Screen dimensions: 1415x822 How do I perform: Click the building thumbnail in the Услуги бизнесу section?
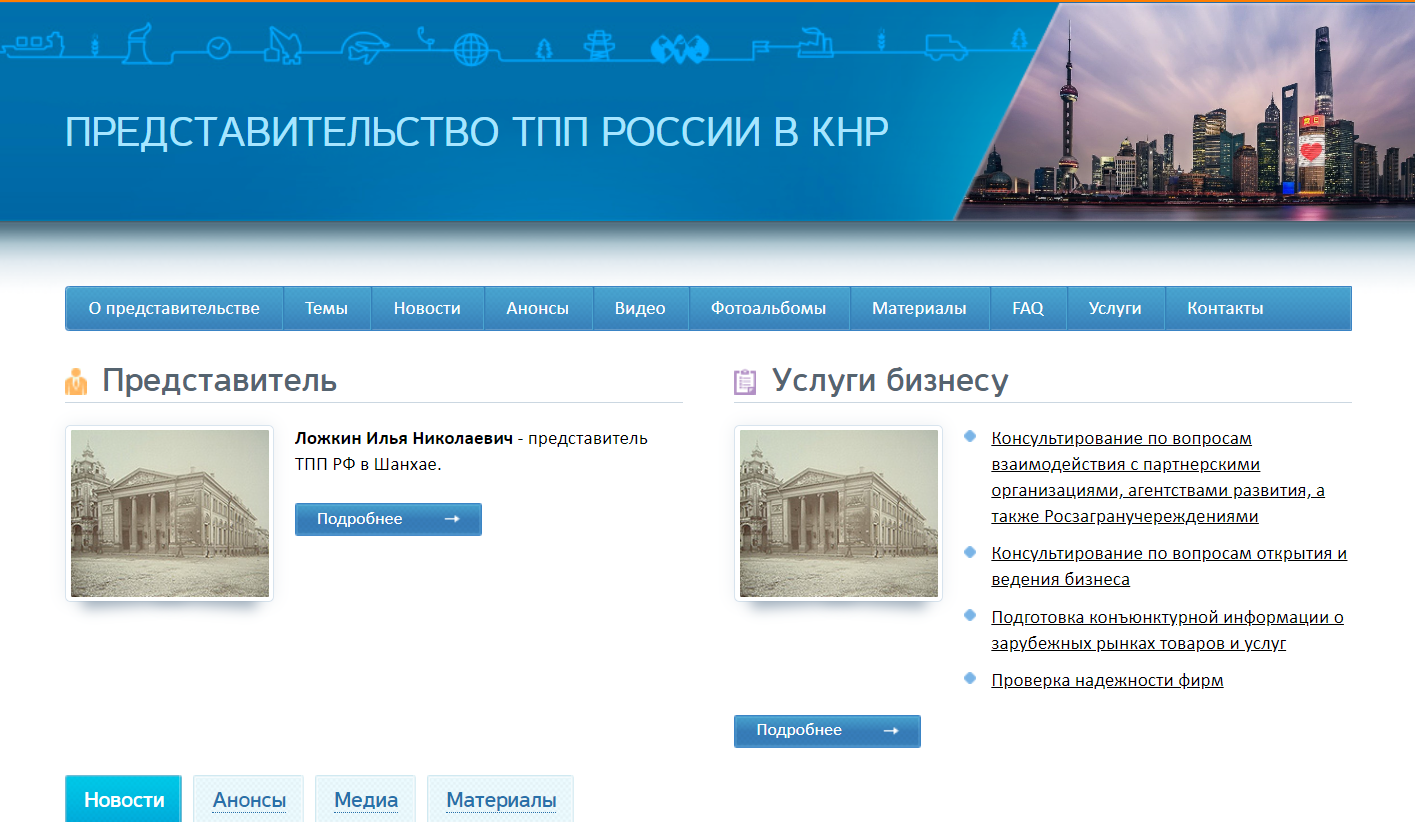click(838, 513)
